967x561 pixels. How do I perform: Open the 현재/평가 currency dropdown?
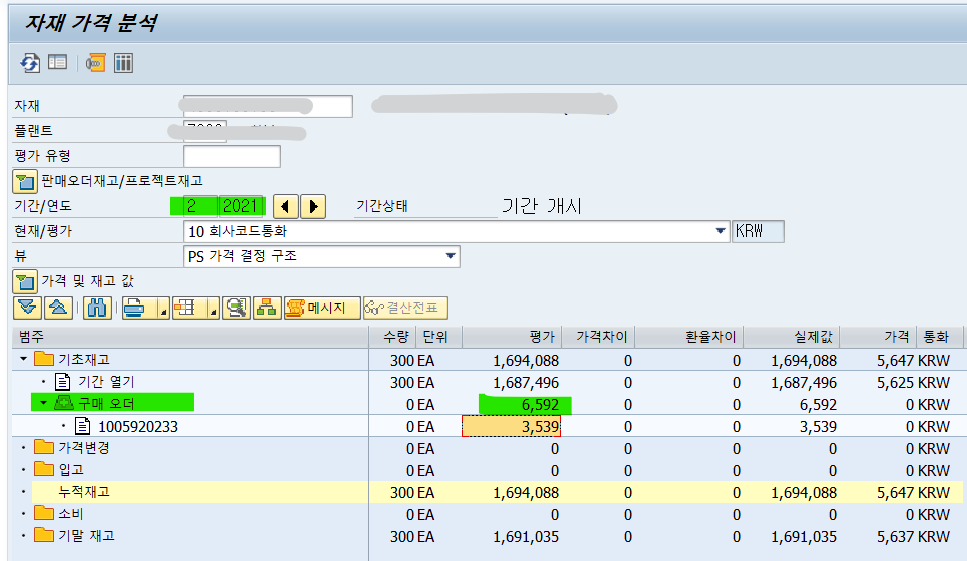click(x=721, y=232)
